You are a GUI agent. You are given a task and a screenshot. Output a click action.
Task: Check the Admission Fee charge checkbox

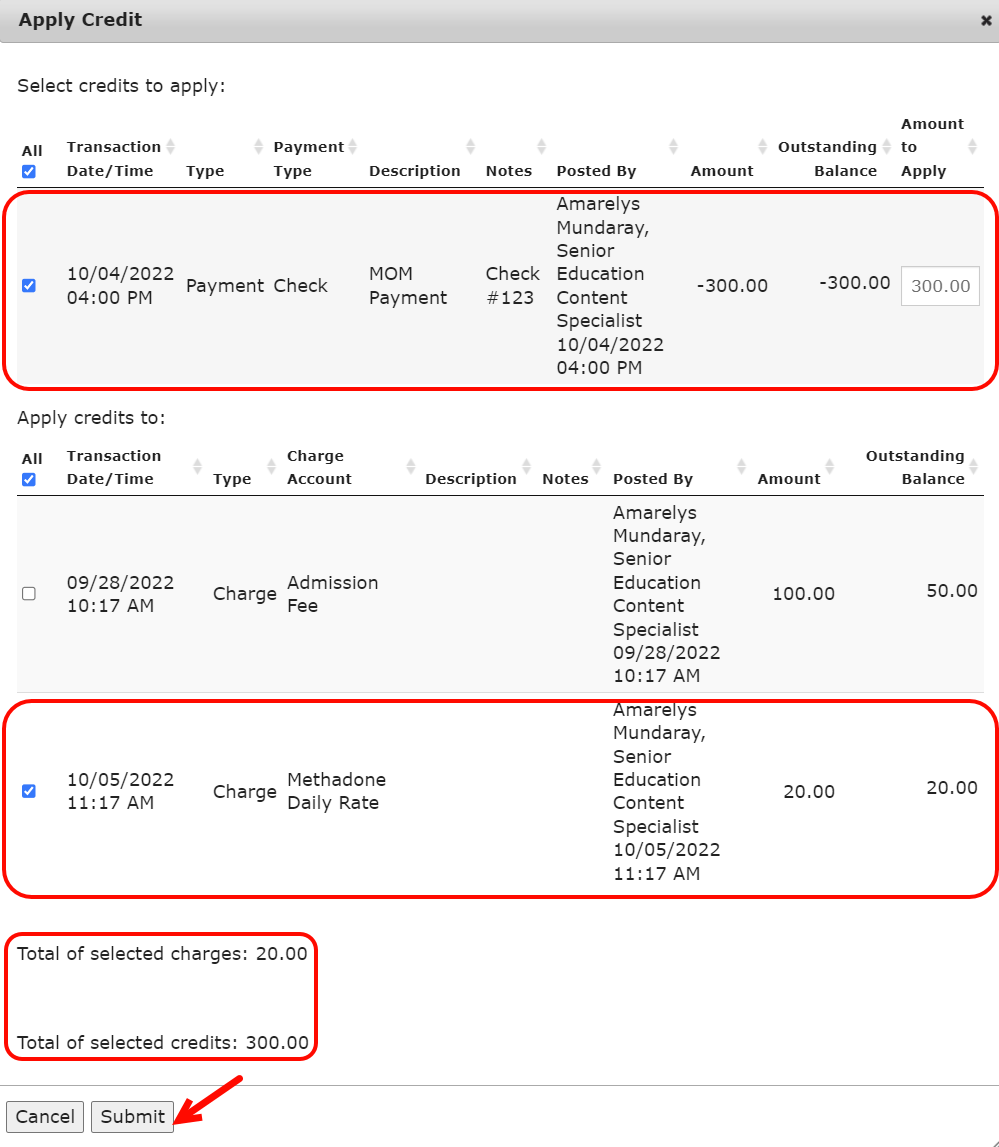29,594
